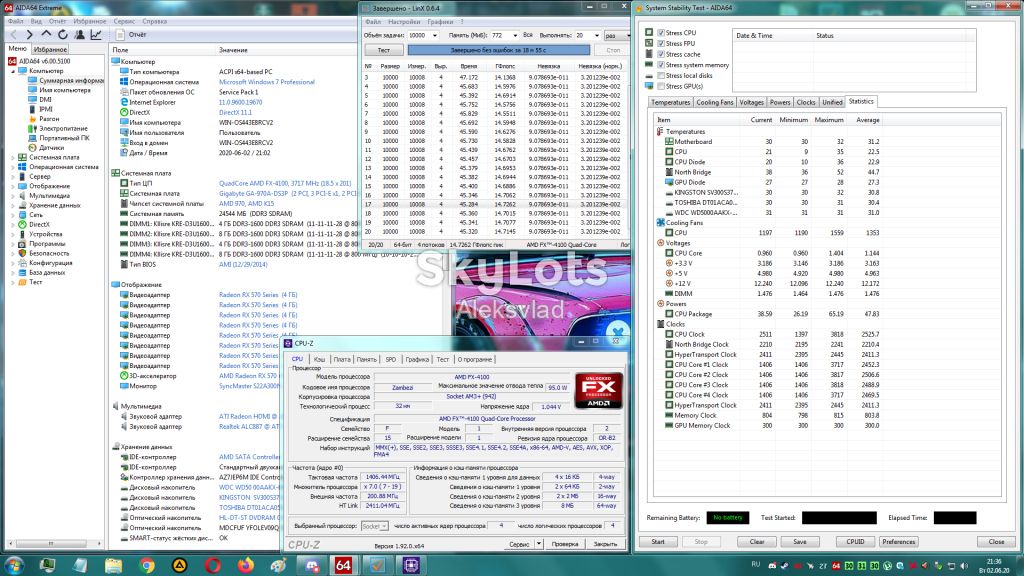Image resolution: width=1024 pixels, height=576 pixels.
Task: Click the Отчёт report icon in AIDA64 toolbar
Action: (120, 35)
